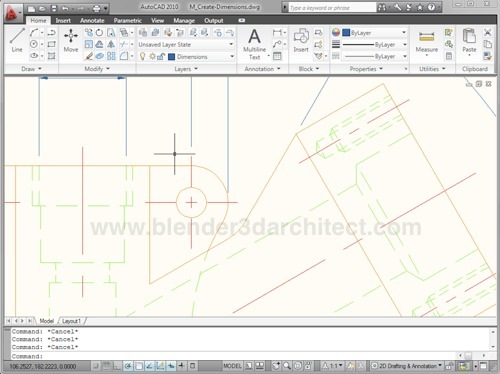The image size is (500, 374).
Task: Click the Help question mark icon
Action: 431,7
